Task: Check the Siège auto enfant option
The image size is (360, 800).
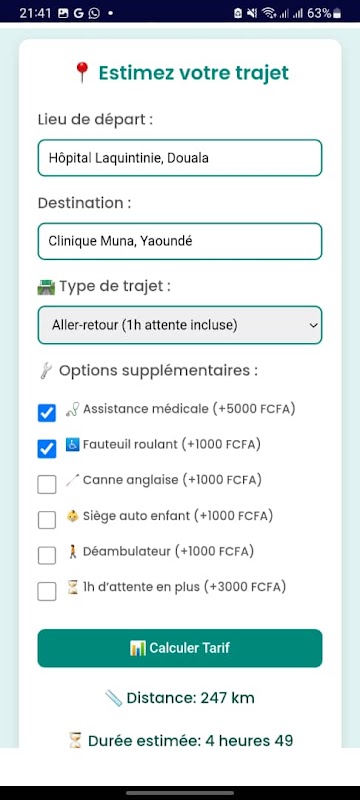Action: tap(47, 520)
